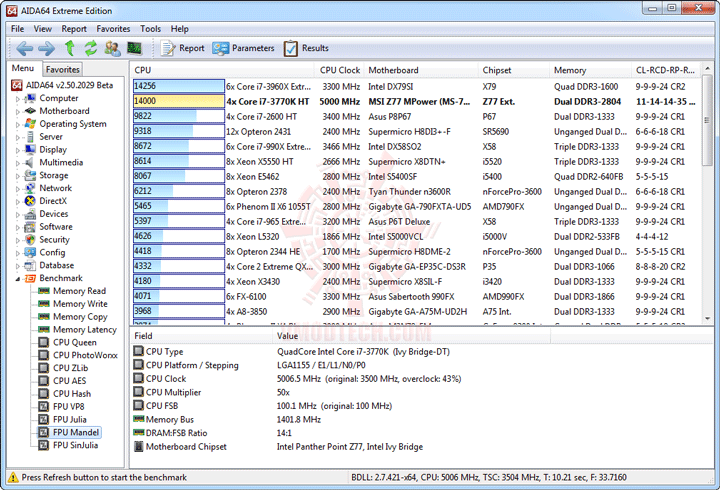Screen dimensions: 720x490
Task: Click the Back arrow toolbar icon
Action: [x=24, y=48]
